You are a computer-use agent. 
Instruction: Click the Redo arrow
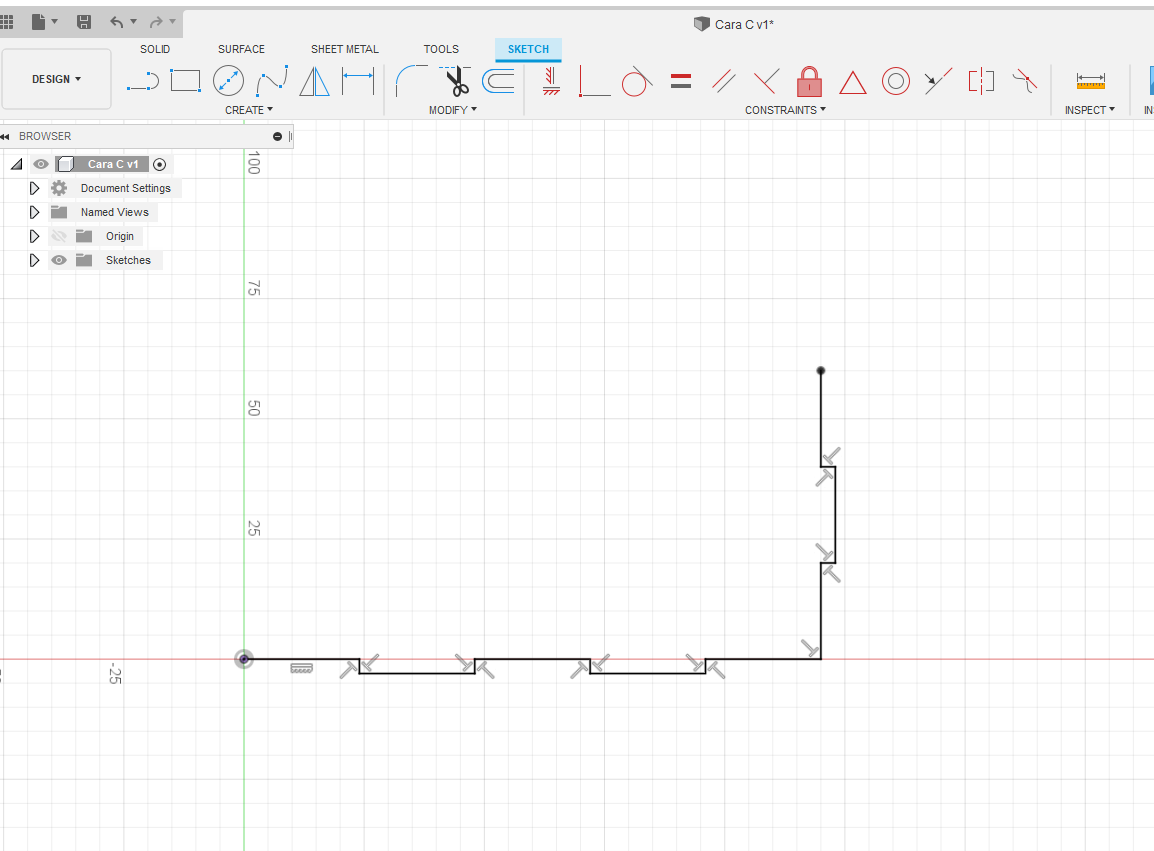pos(156,22)
